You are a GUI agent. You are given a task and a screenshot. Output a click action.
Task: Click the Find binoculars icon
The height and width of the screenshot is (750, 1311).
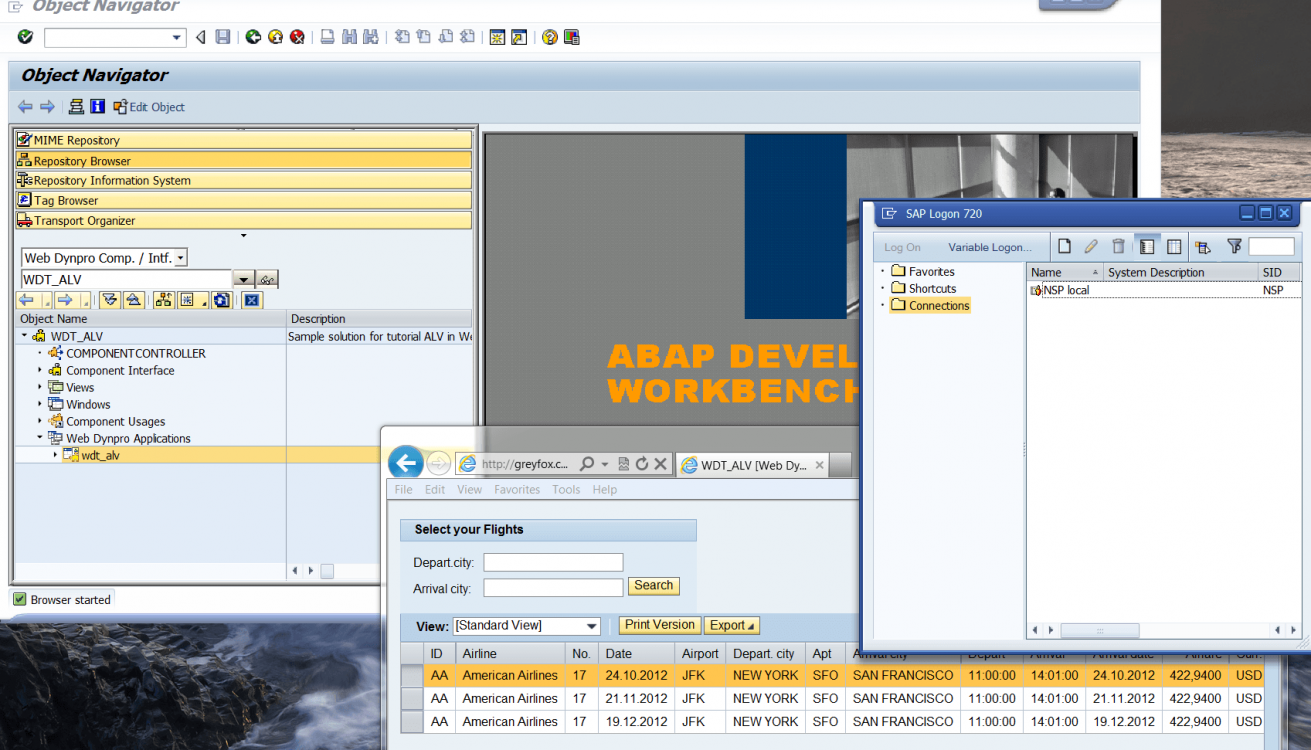349,37
